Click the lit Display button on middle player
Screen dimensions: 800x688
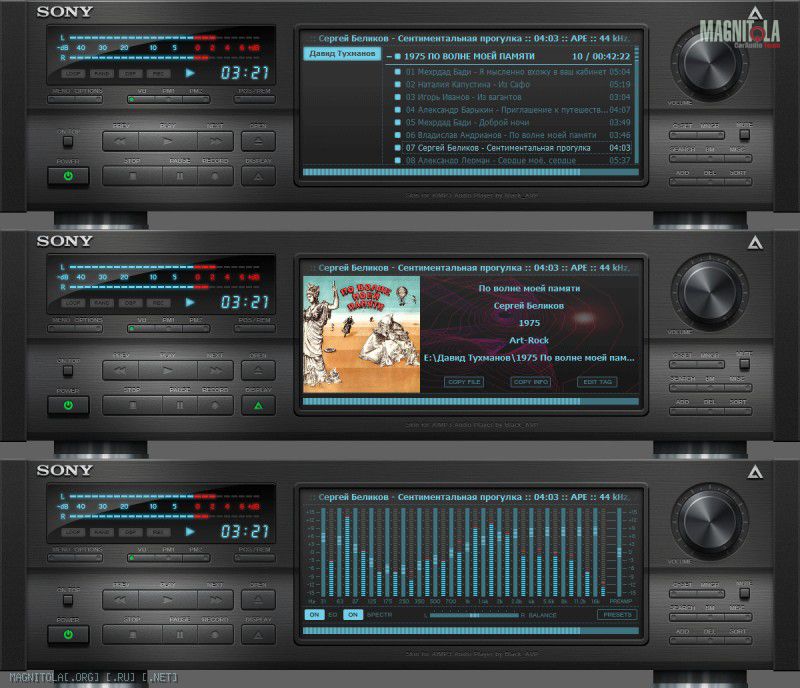[258, 405]
